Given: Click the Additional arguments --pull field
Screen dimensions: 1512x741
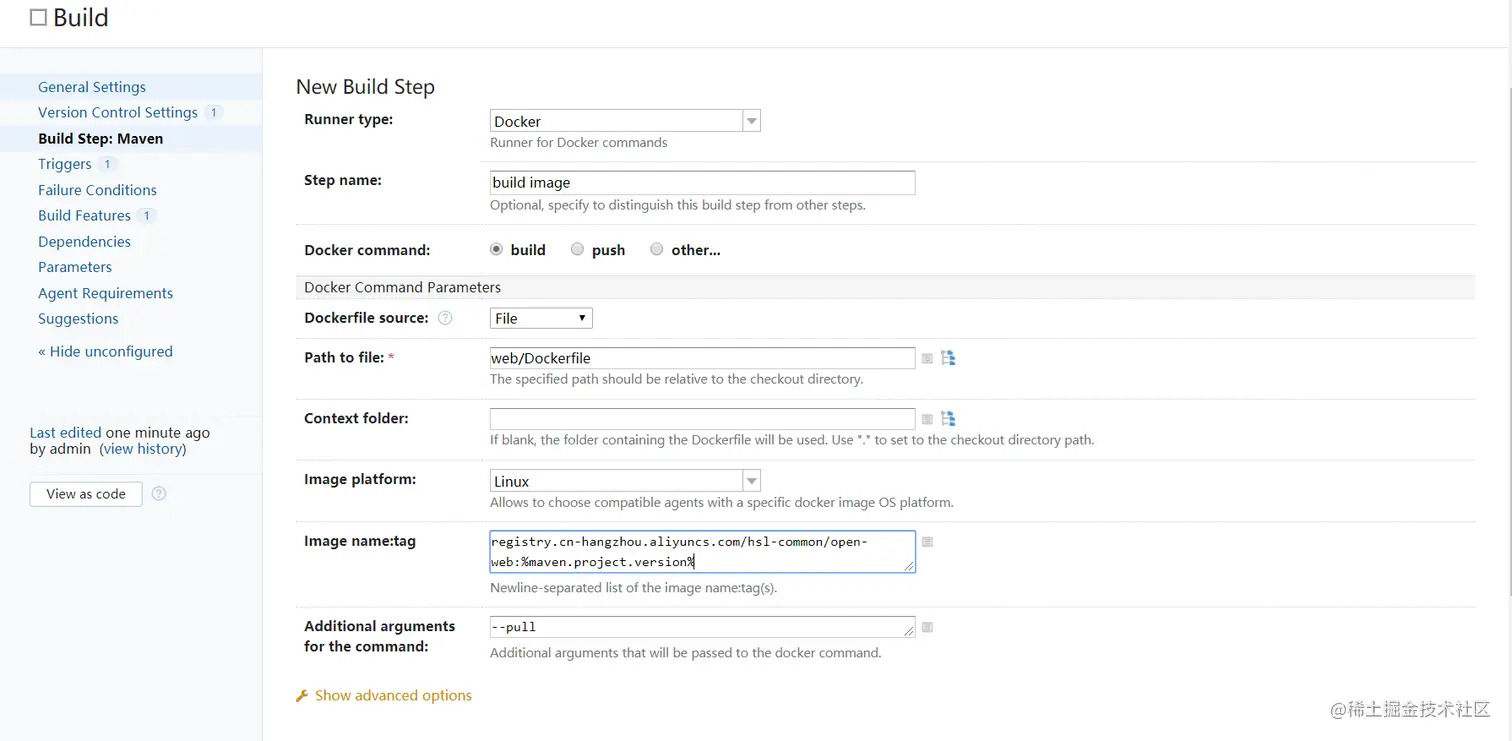Looking at the screenshot, I should (702, 627).
